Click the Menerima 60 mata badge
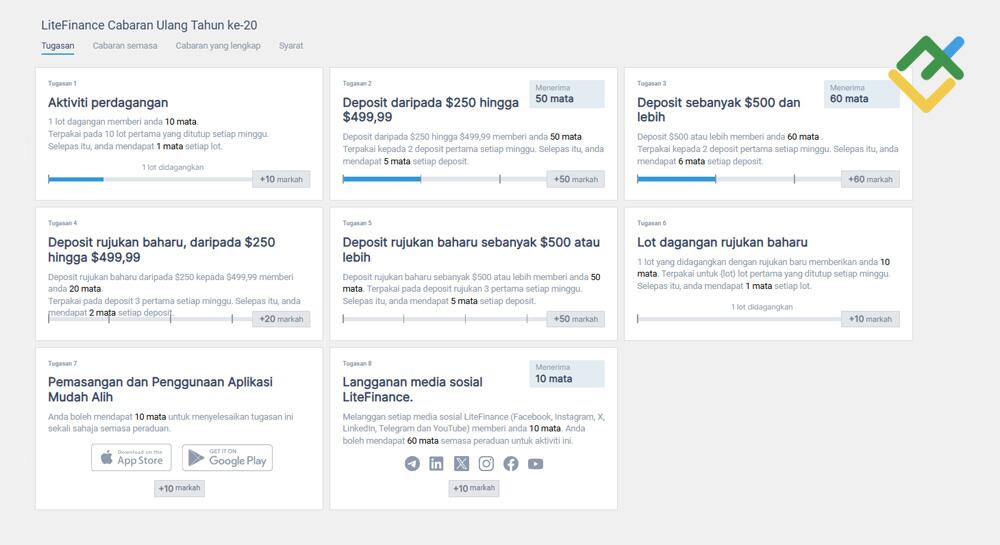The image size is (1000, 545). tap(862, 94)
